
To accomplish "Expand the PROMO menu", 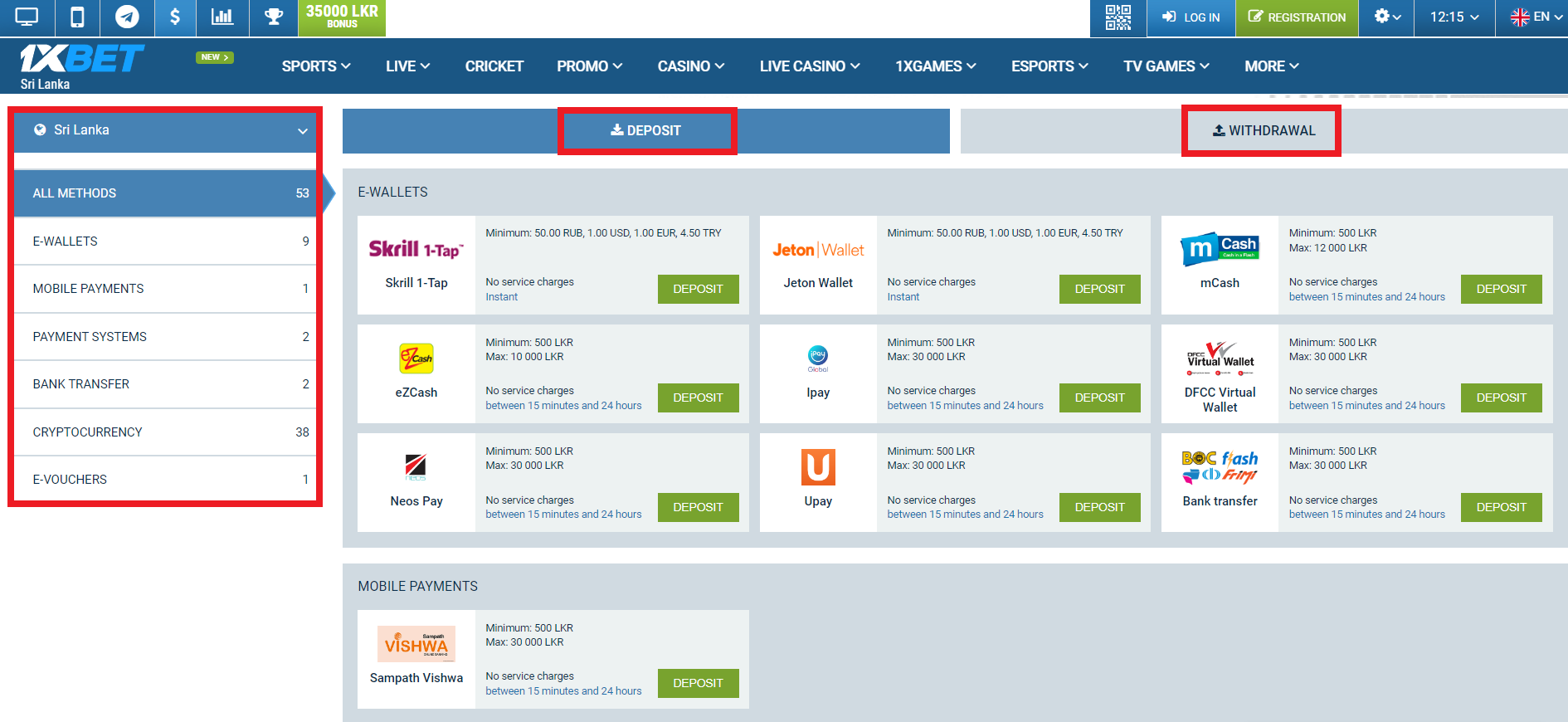I will [589, 66].
